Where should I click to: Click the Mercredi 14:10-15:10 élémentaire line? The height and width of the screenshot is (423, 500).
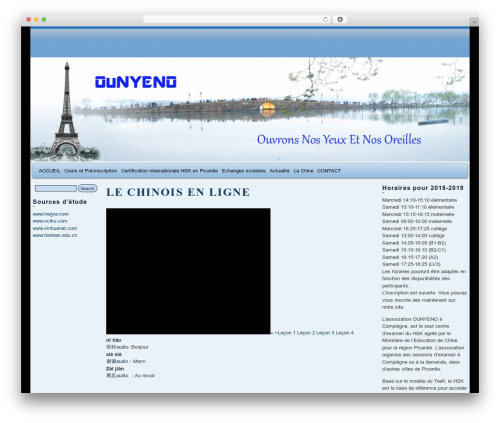(x=419, y=200)
